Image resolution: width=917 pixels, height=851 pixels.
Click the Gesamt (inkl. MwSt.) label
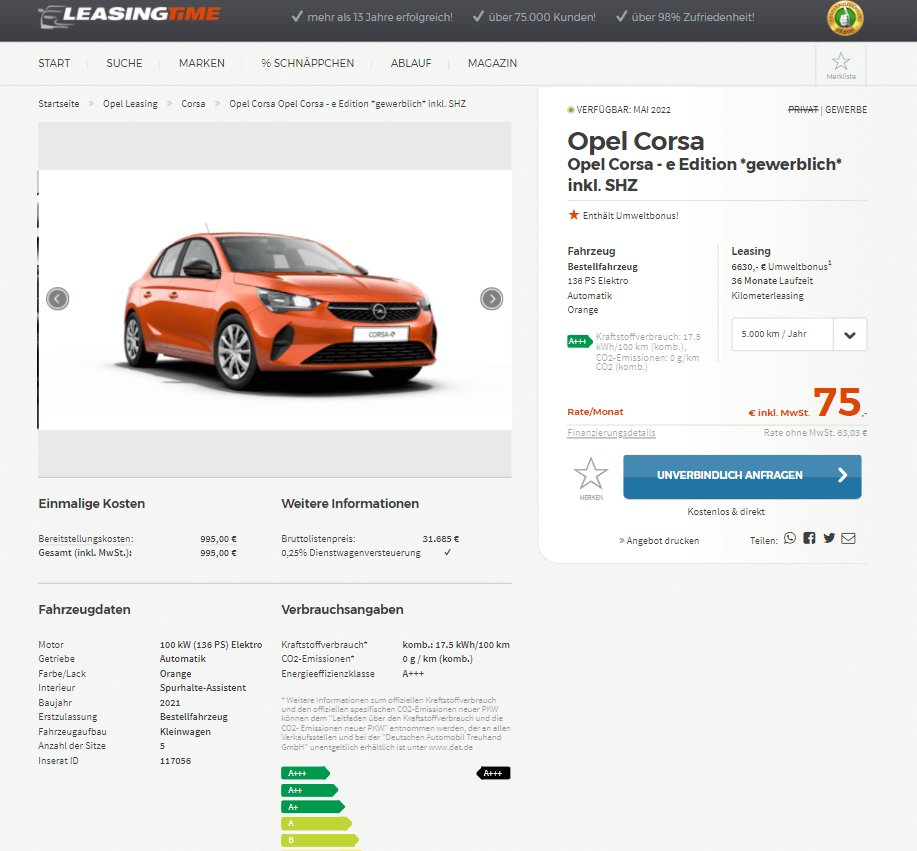tap(85, 553)
